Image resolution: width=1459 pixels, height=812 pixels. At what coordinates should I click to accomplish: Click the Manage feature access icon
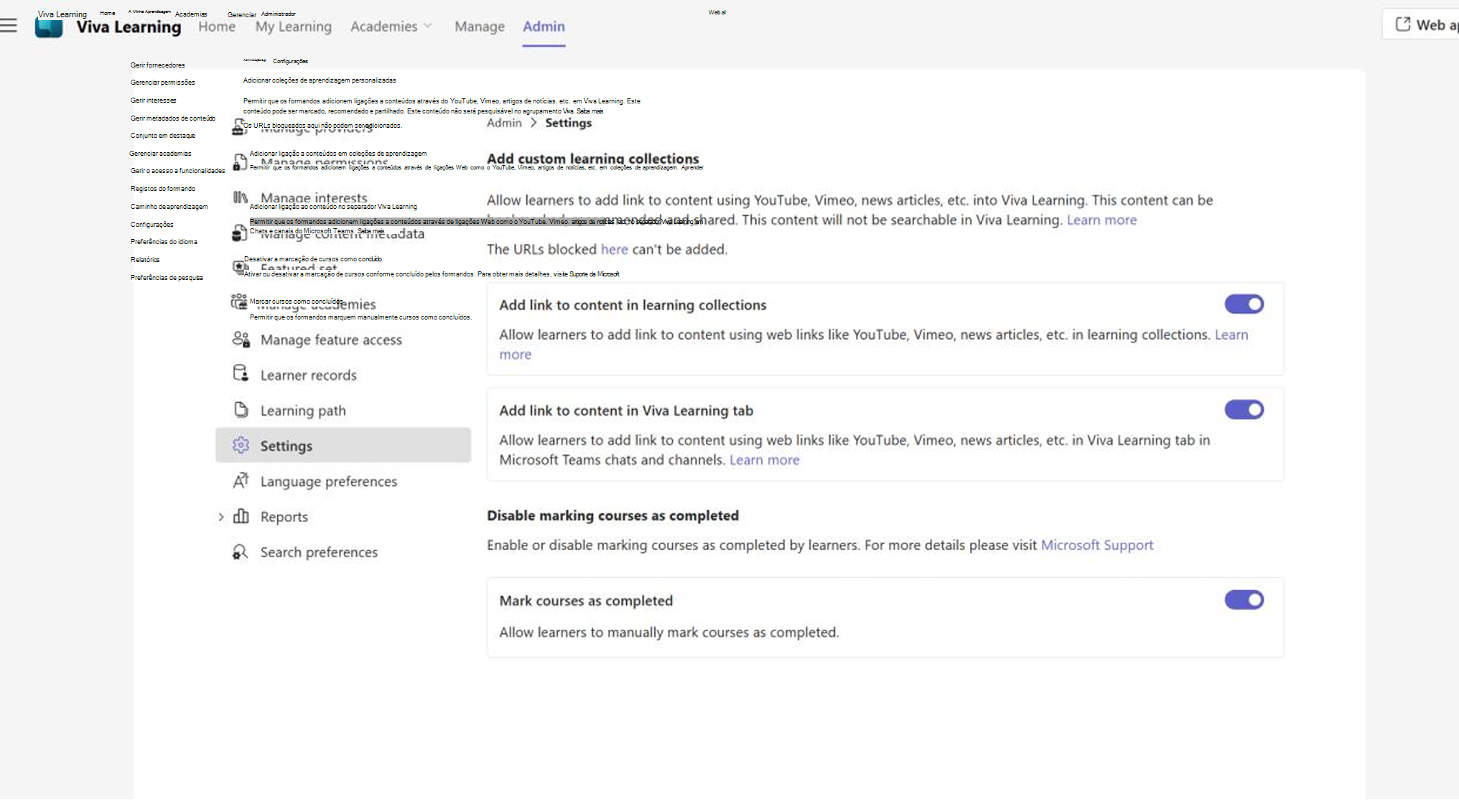[241, 340]
